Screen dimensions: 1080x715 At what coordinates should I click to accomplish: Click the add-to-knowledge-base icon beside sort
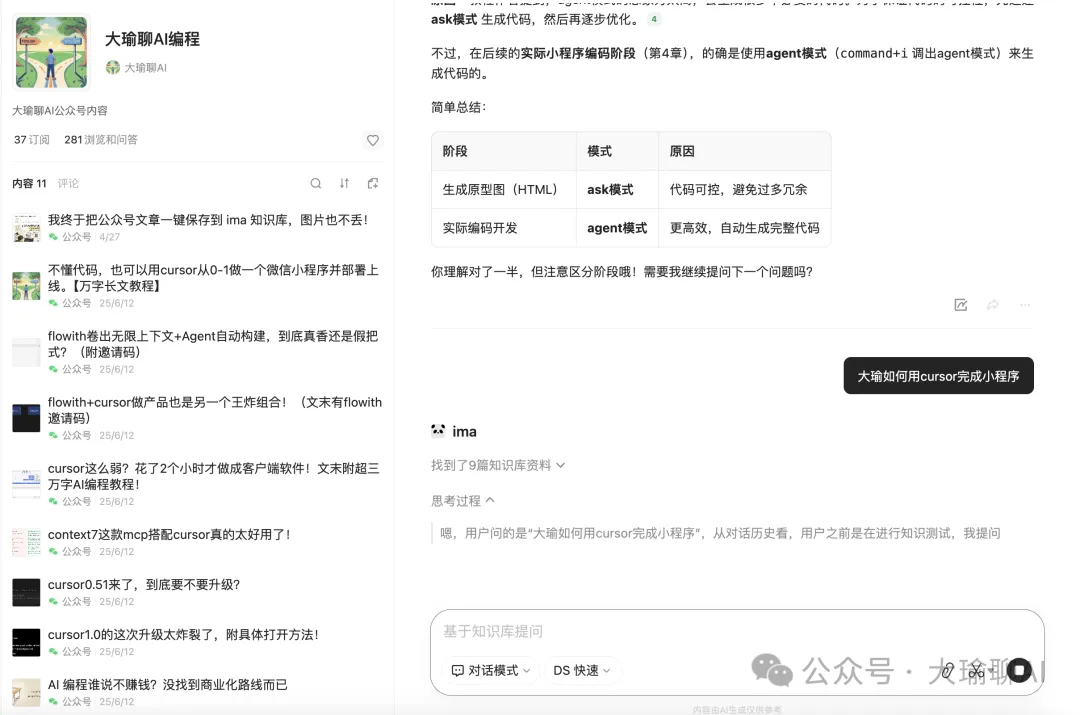(x=373, y=183)
